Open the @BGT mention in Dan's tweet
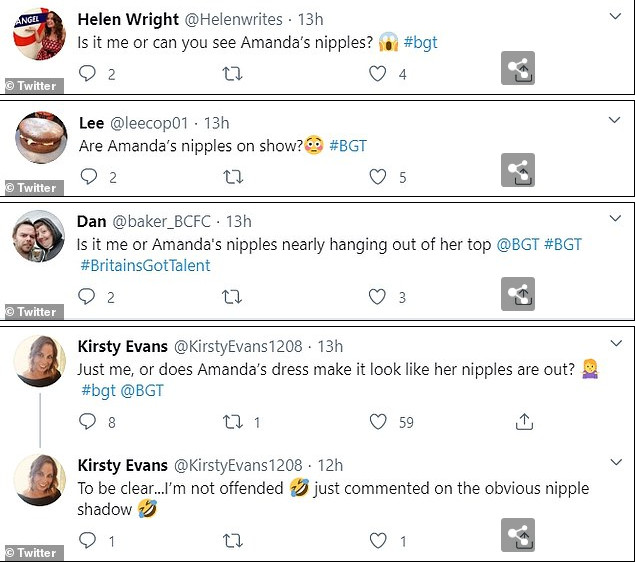635x562 pixels. point(517,245)
